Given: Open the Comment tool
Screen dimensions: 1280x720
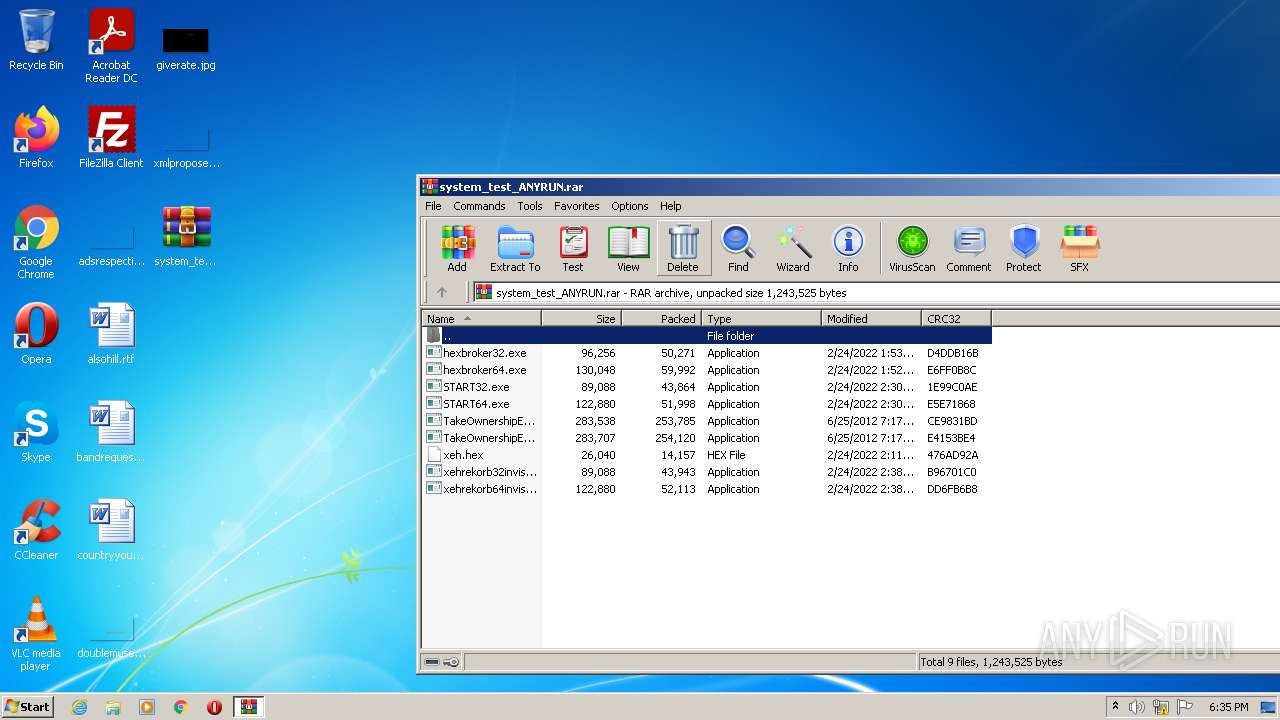Looking at the screenshot, I should [969, 248].
